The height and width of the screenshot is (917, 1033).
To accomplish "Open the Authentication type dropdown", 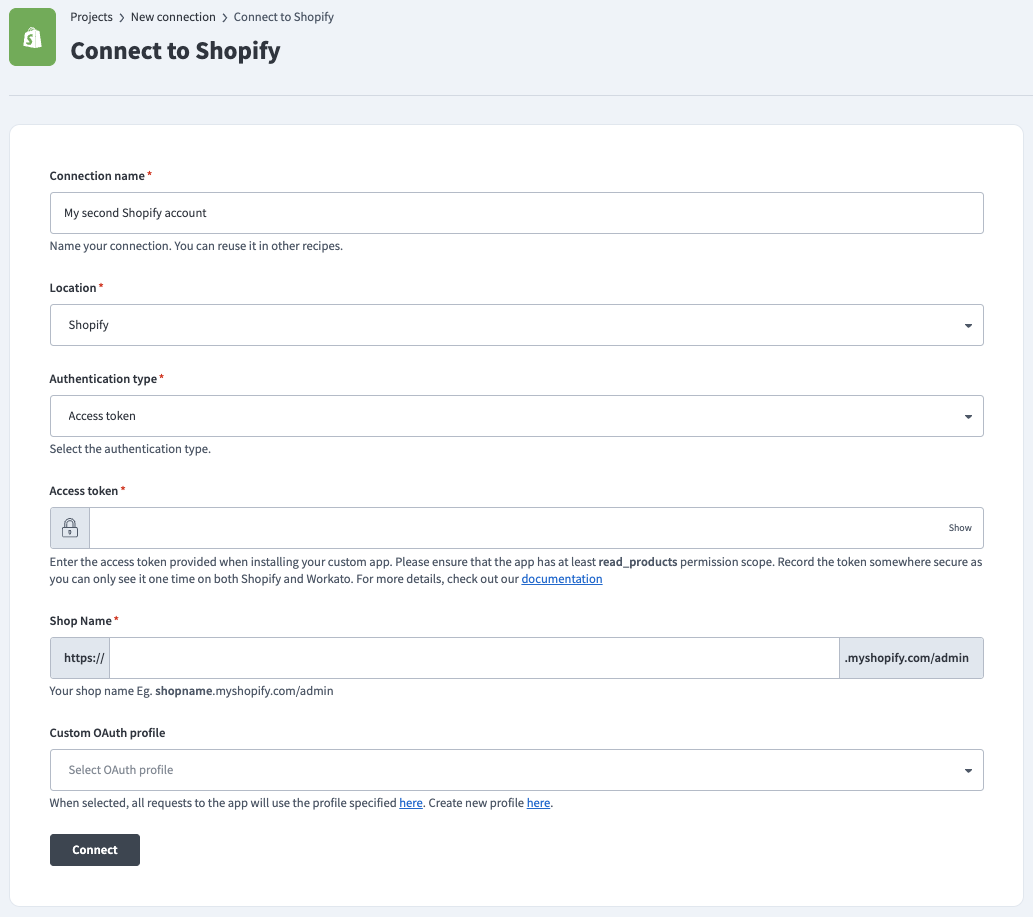I will pos(516,416).
